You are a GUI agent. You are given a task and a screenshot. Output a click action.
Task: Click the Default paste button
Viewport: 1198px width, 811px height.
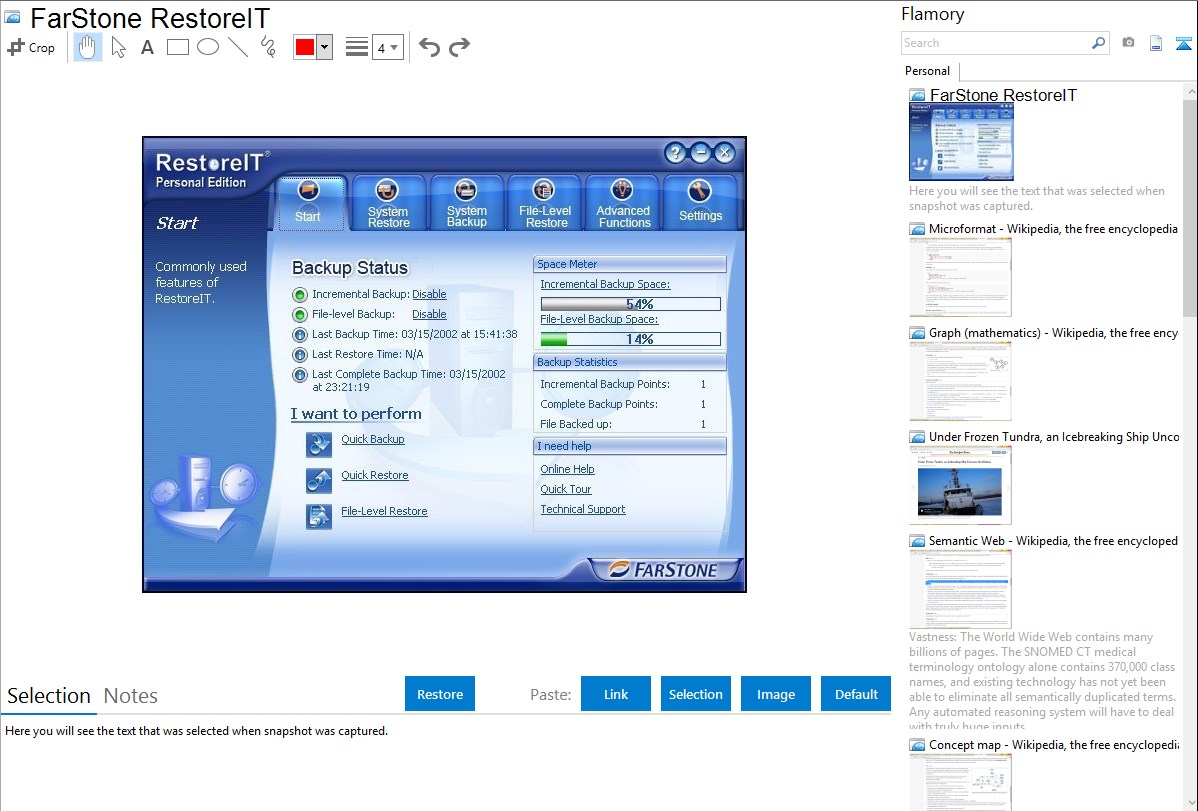point(856,694)
